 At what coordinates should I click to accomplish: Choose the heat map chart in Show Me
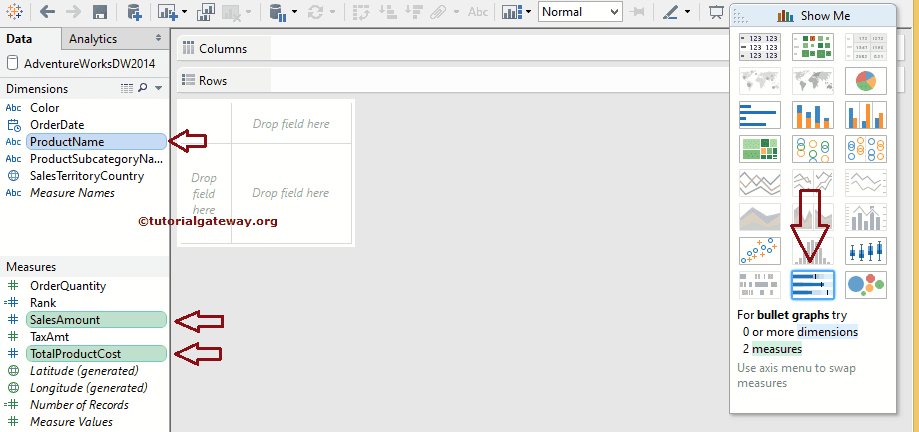pyautogui.click(x=813, y=47)
